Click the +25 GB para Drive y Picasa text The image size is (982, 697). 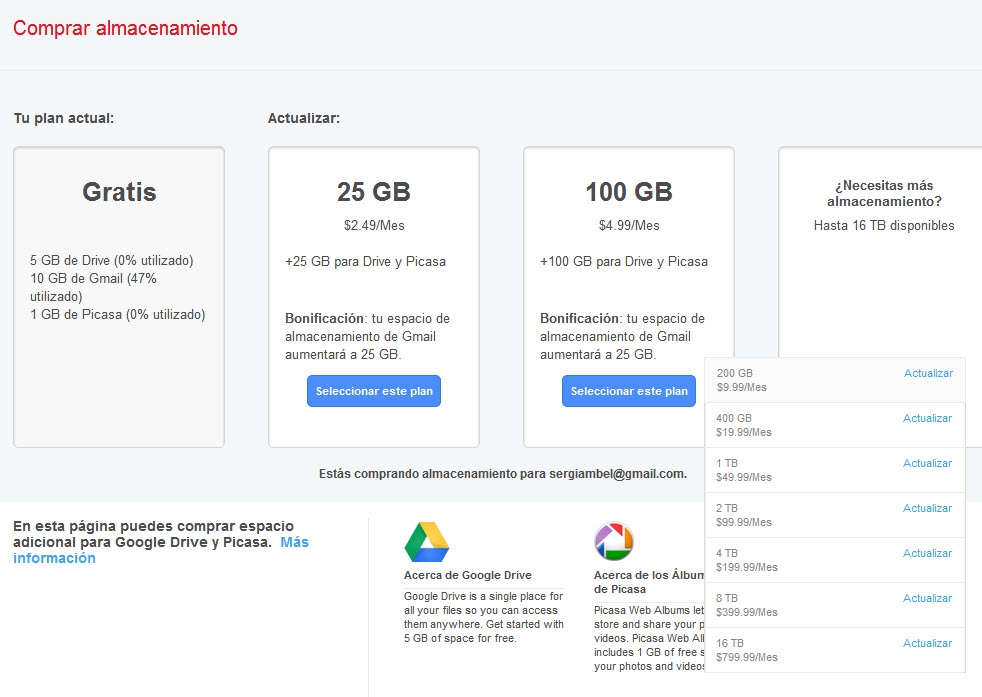click(366, 262)
